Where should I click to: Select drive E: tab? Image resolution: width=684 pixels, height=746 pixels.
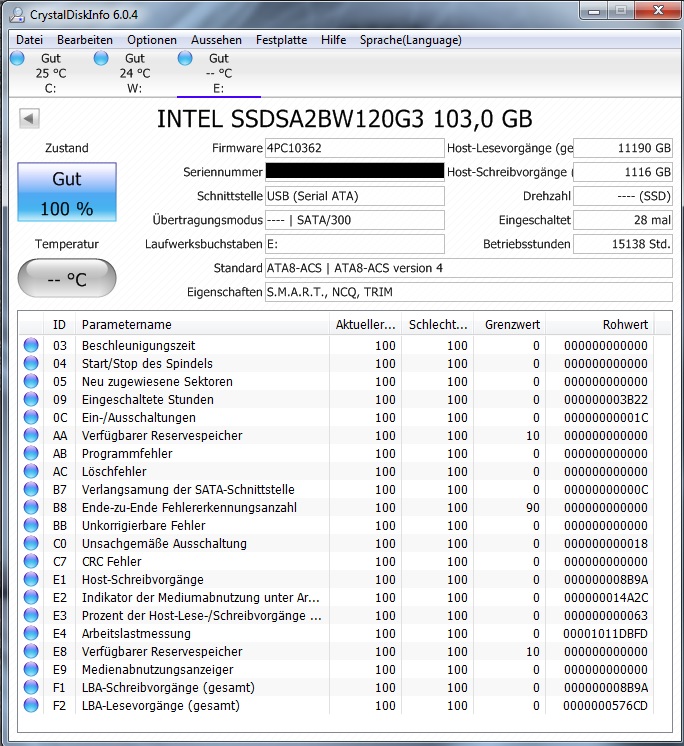pos(219,73)
